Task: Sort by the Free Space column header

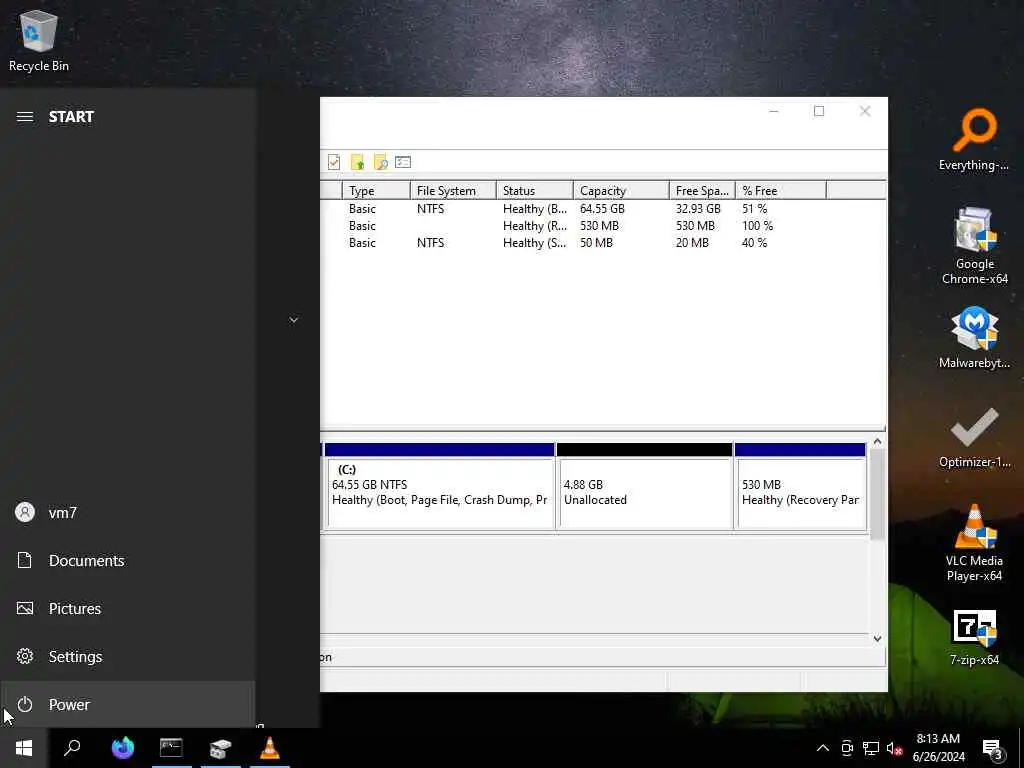Action: [x=702, y=191]
